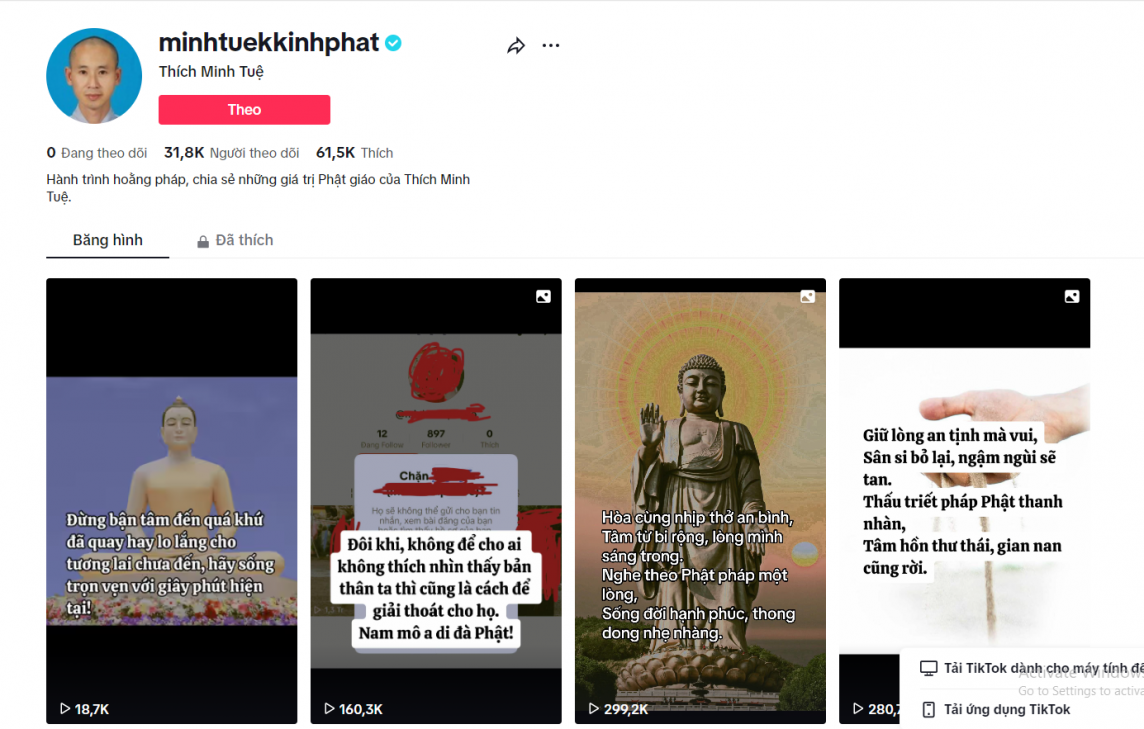Click the phone icon beside Tải ứng dụng TikTok
This screenshot has height=729, width=1144.
point(928,709)
